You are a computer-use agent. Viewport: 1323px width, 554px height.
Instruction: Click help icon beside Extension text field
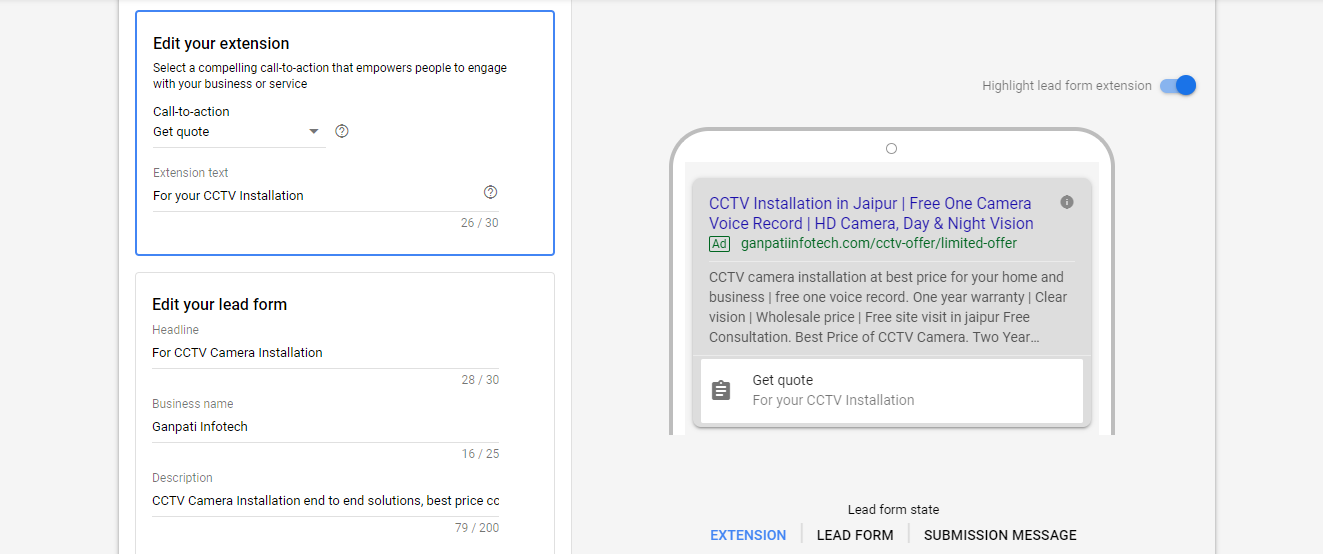coord(490,192)
